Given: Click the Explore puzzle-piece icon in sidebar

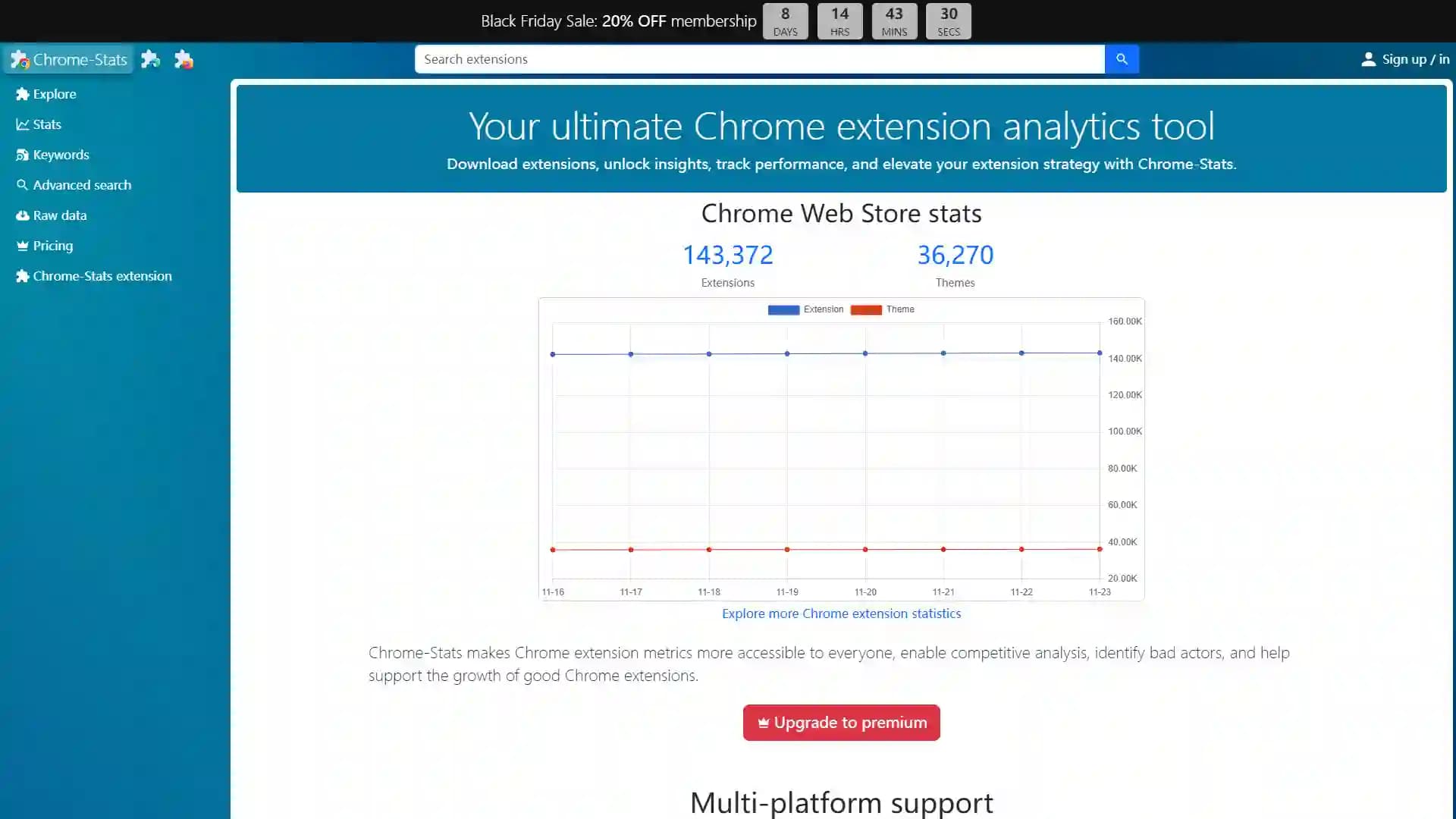Looking at the screenshot, I should [23, 94].
